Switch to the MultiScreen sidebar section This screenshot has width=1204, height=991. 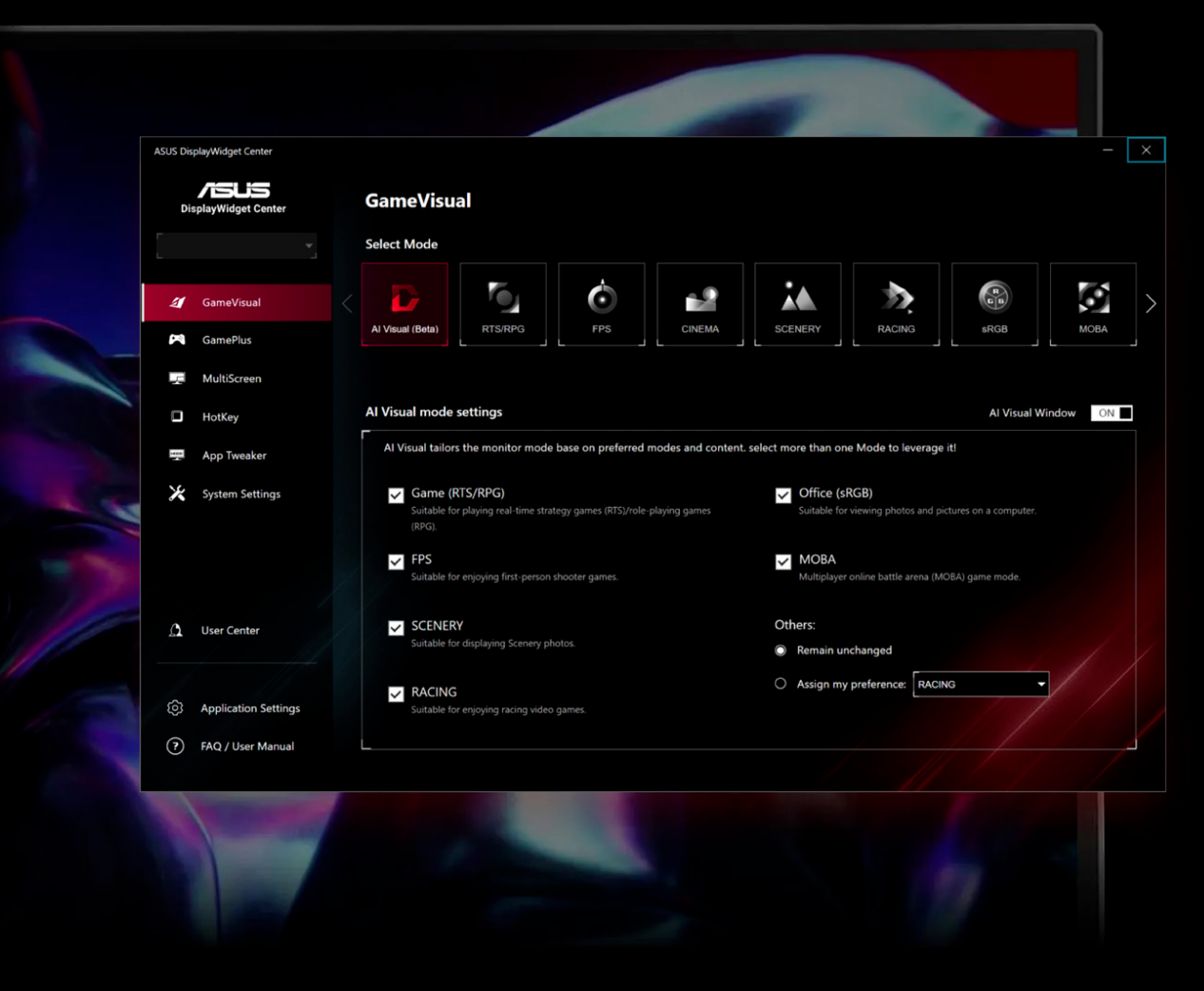click(231, 379)
